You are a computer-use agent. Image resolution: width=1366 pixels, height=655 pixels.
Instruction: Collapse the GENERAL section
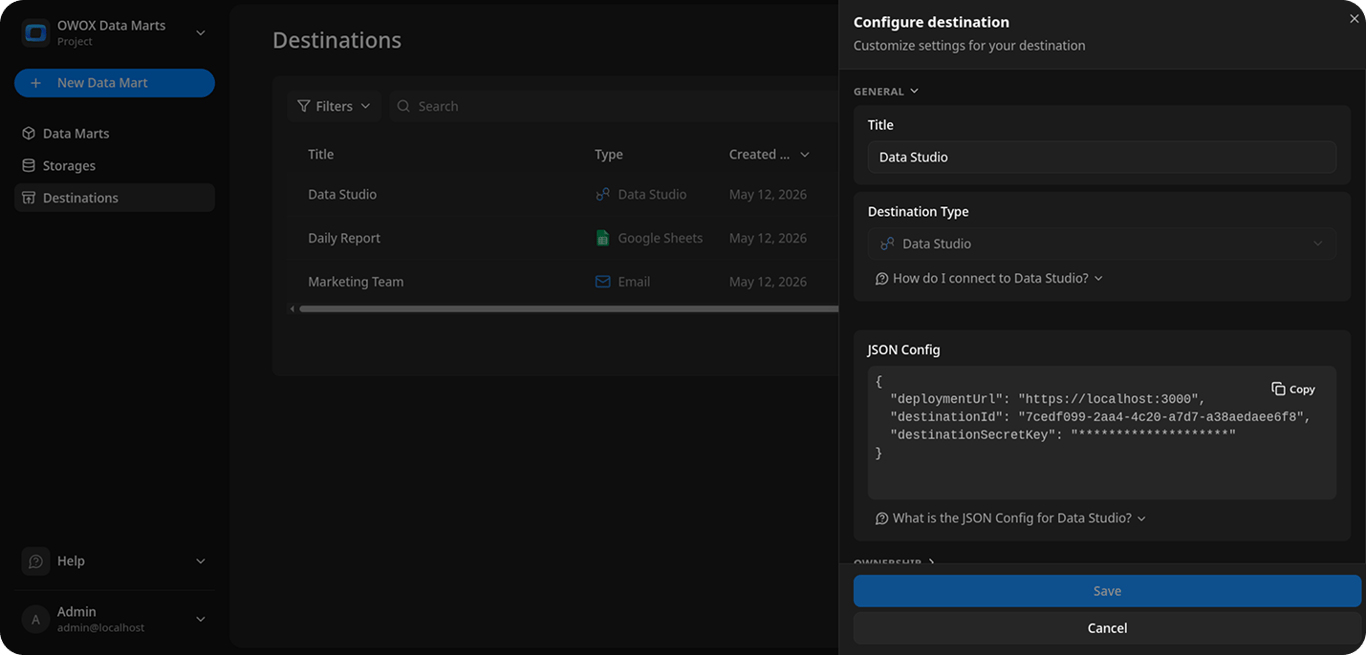[x=885, y=91]
